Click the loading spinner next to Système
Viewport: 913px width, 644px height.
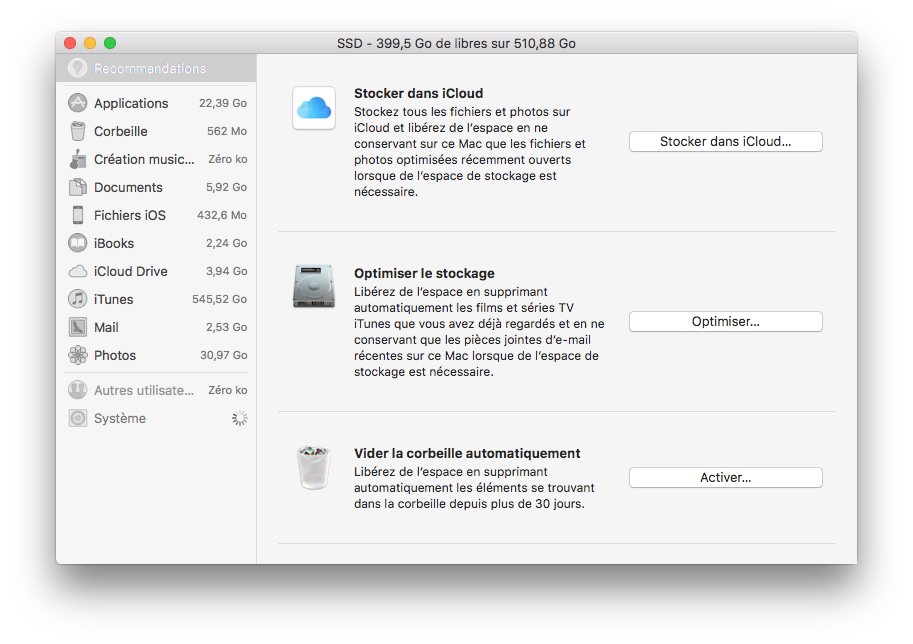point(239,418)
